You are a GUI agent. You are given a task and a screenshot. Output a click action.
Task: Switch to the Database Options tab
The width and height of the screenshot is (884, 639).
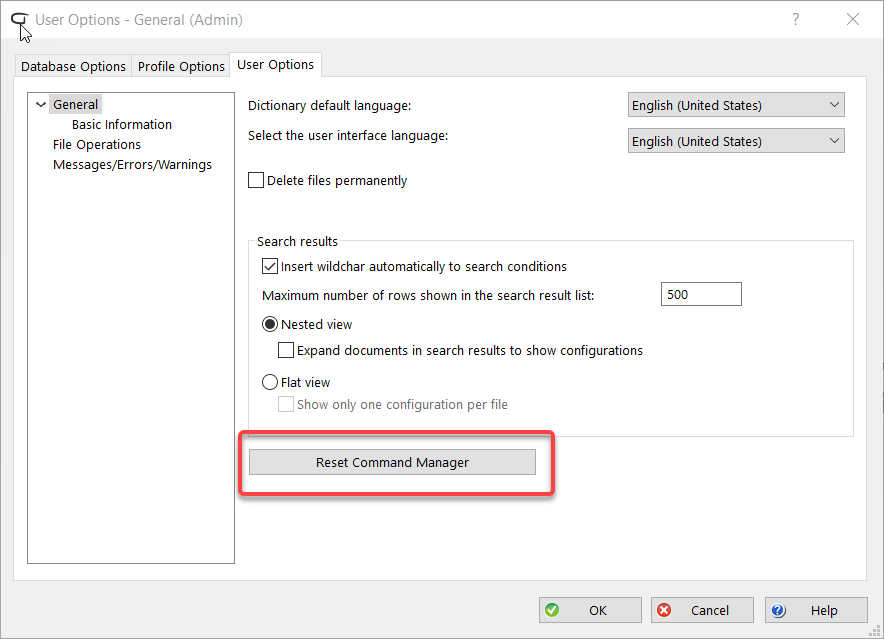click(x=74, y=66)
